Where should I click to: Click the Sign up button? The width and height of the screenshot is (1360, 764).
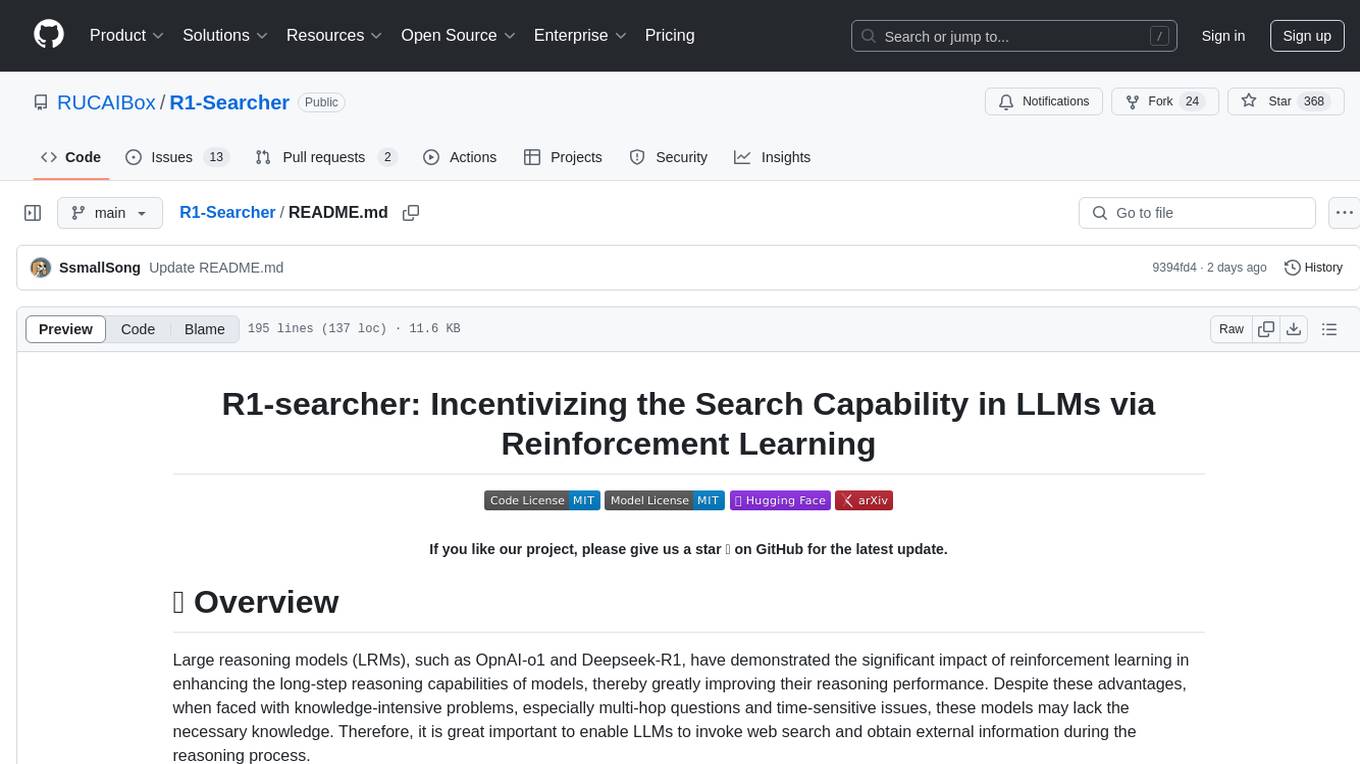(x=1307, y=36)
